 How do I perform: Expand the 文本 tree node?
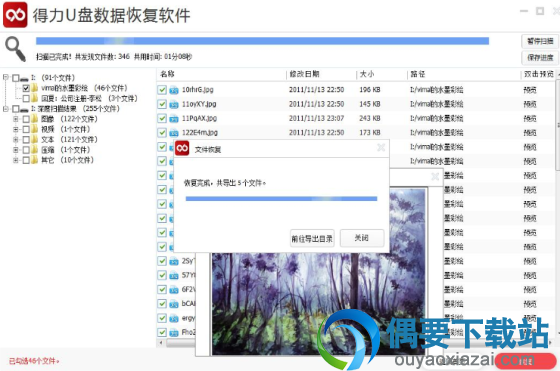pyautogui.click(x=15, y=140)
